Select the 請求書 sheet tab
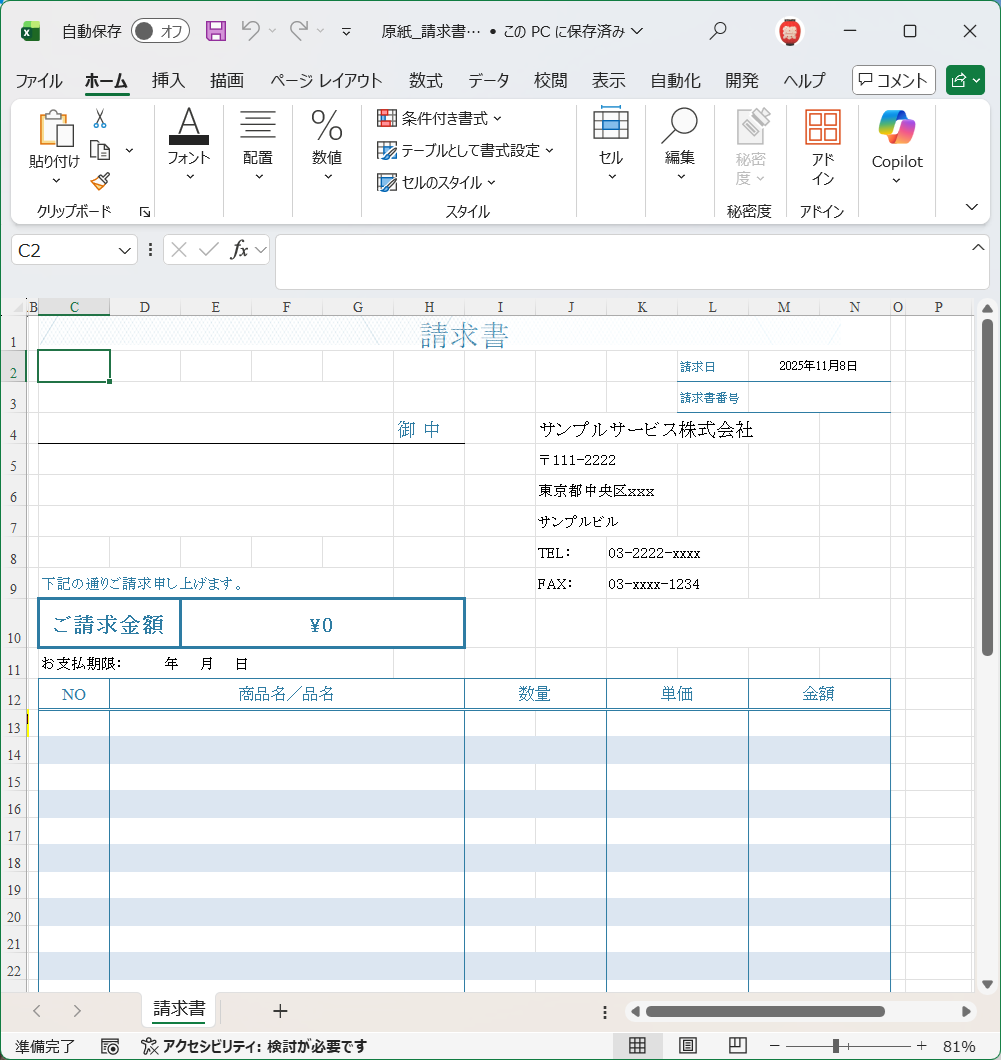The height and width of the screenshot is (1060, 1001). coord(178,1011)
